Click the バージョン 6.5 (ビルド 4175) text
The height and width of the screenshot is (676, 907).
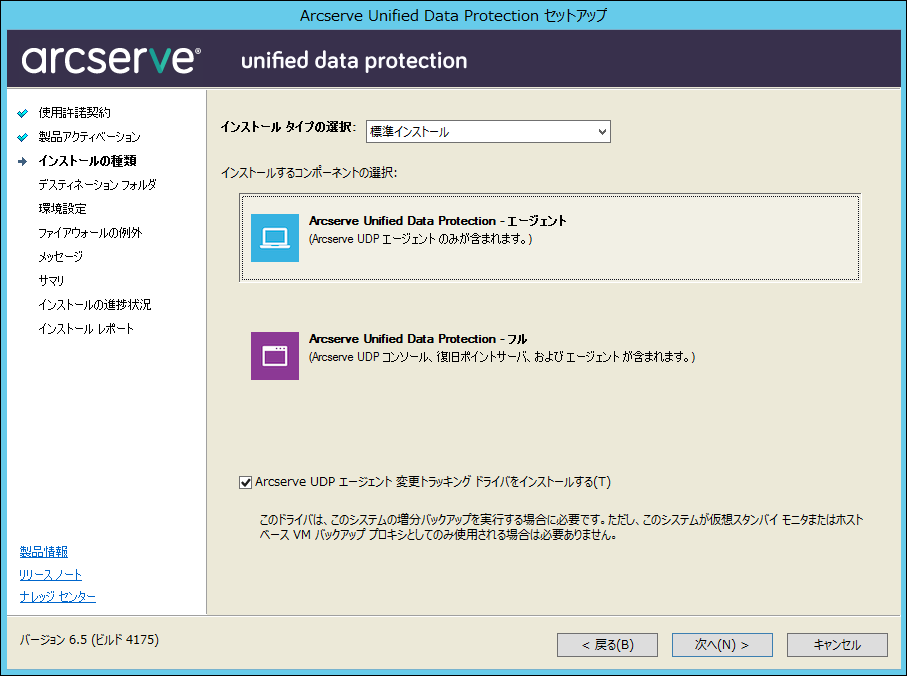pos(89,640)
